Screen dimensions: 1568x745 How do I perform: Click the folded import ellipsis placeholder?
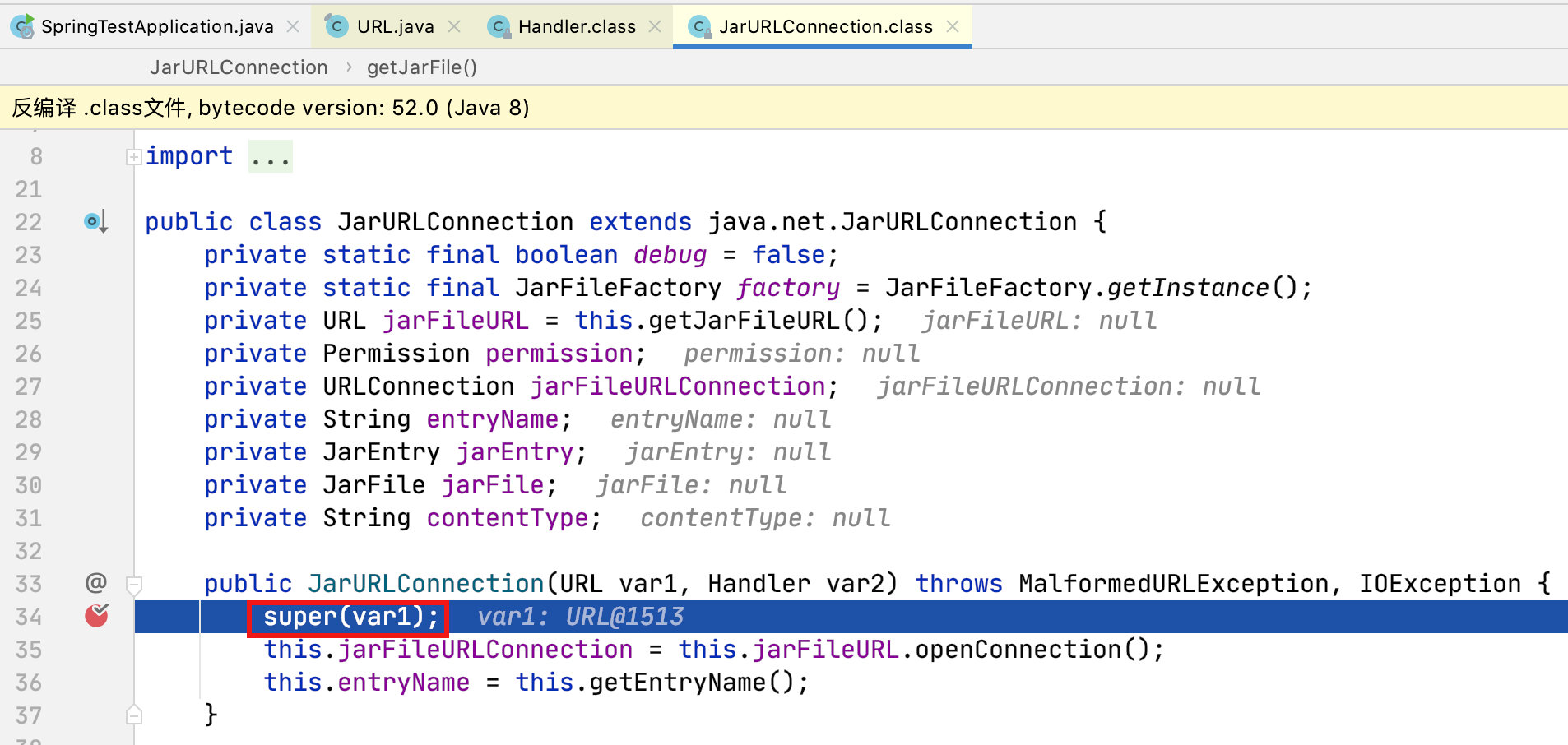click(271, 156)
